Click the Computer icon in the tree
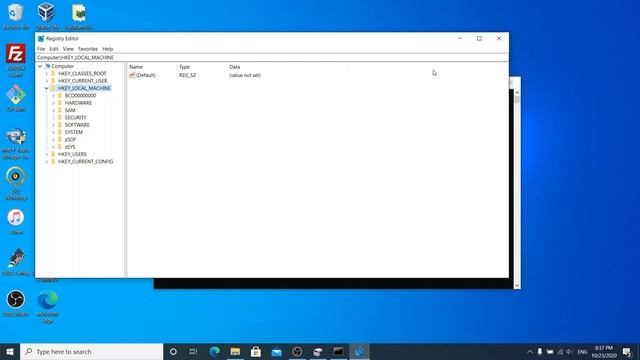 pos(48,66)
